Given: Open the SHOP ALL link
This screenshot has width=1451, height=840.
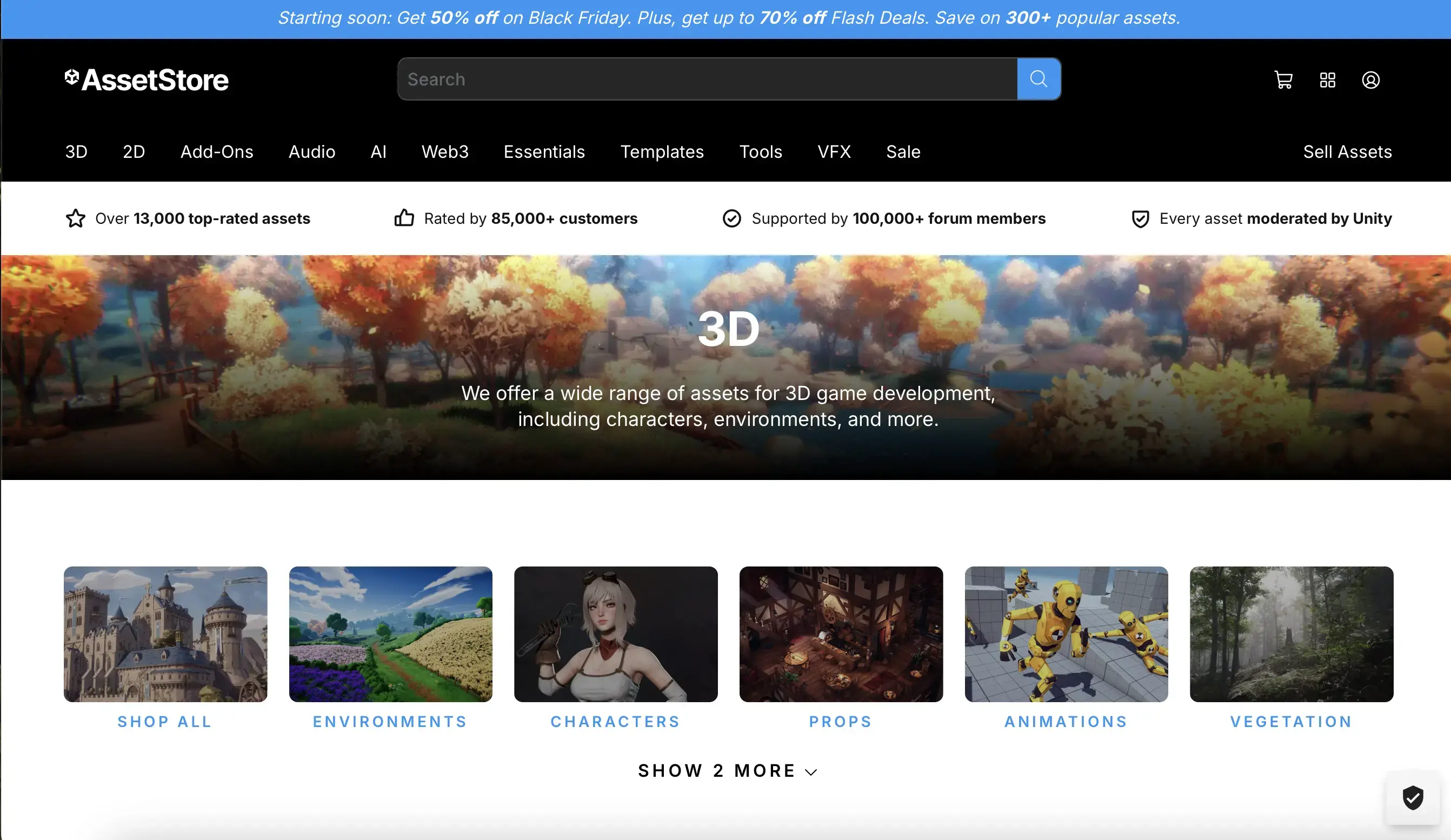Looking at the screenshot, I should [165, 722].
